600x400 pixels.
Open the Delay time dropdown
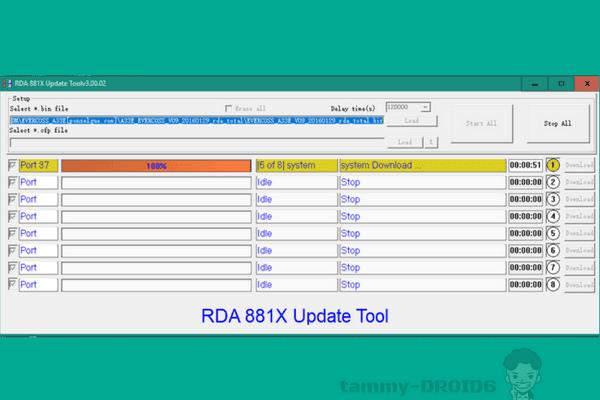[425, 107]
